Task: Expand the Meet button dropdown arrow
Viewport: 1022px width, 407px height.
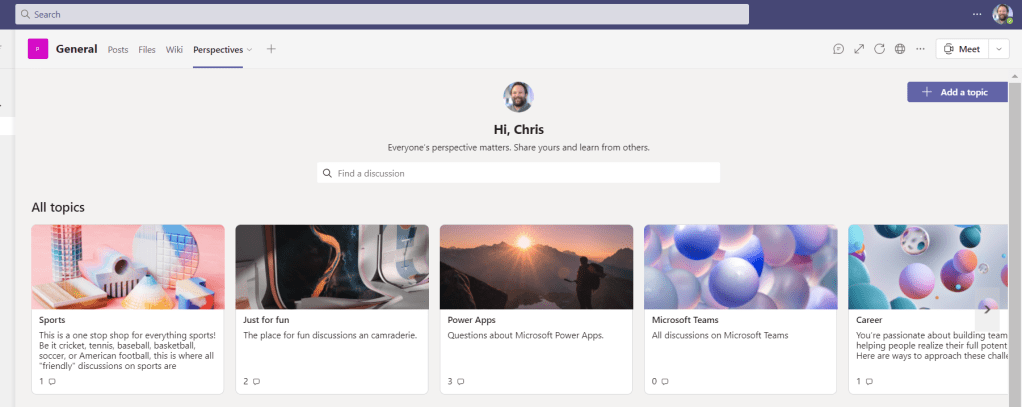Action: (999, 49)
